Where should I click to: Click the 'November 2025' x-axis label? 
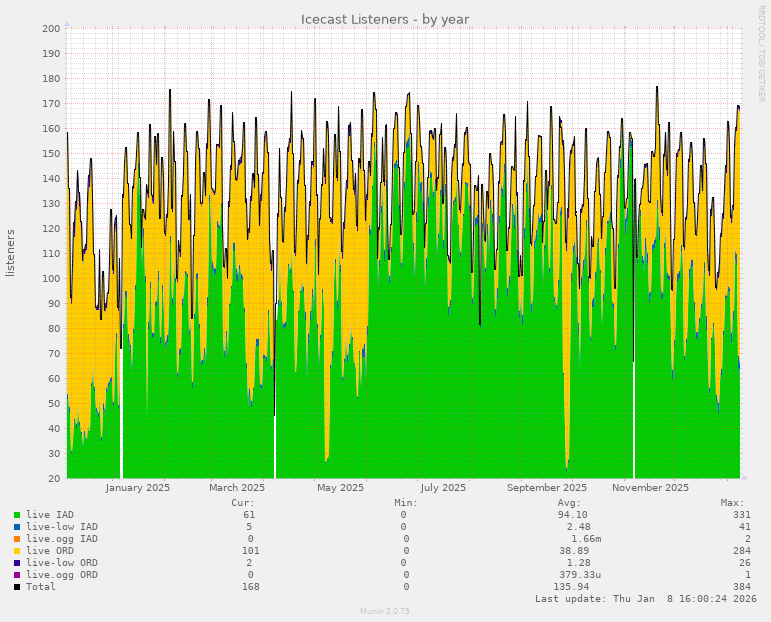pos(650,488)
